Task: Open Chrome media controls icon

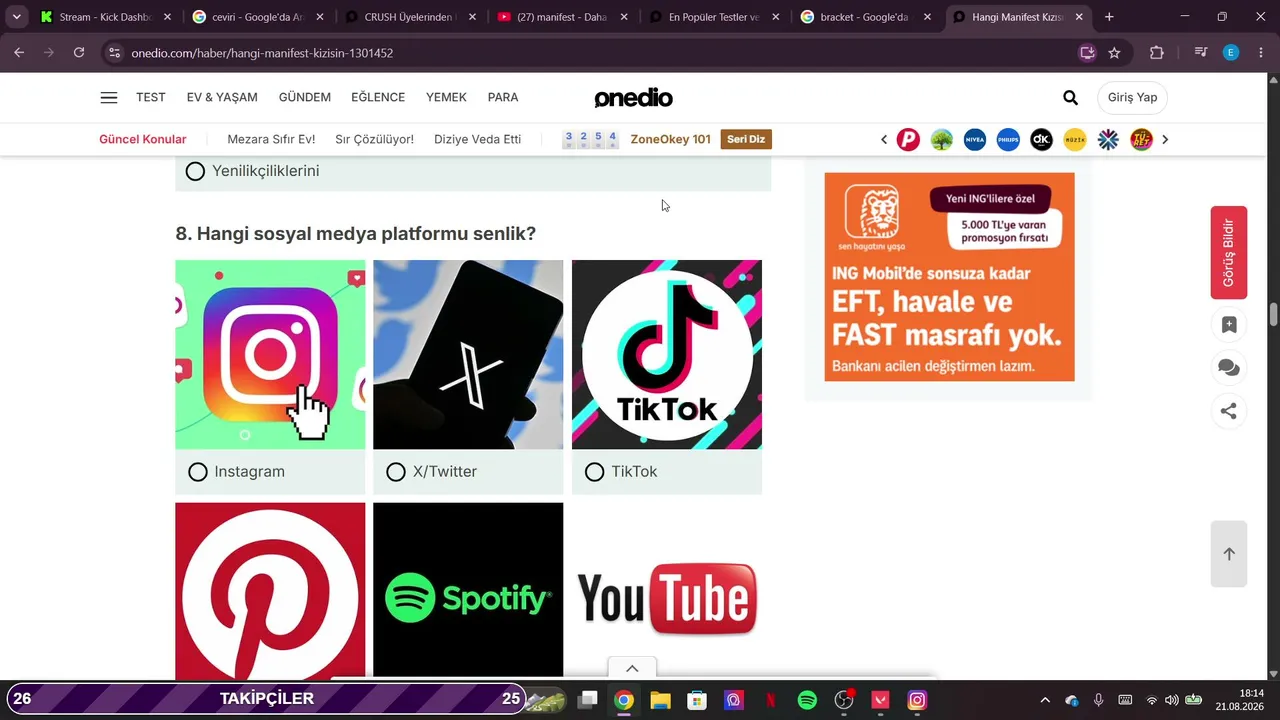Action: coord(1201,53)
